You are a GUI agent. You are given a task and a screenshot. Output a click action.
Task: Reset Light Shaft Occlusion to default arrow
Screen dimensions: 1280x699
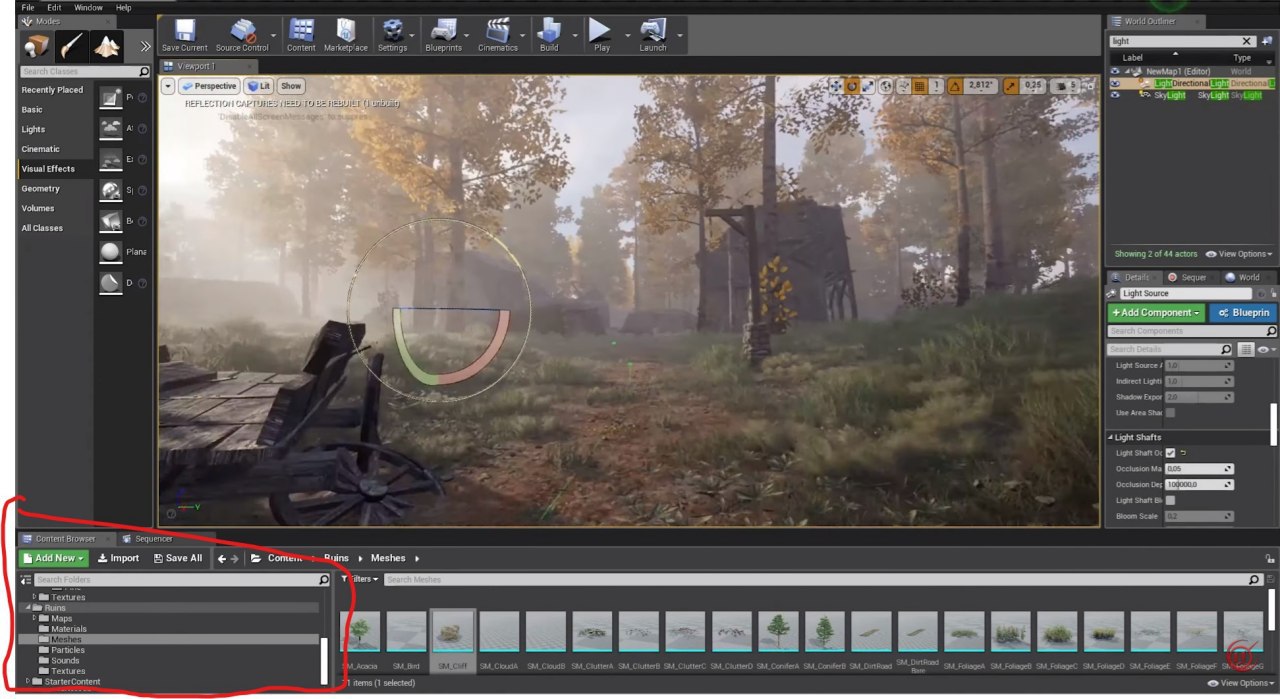click(1183, 453)
